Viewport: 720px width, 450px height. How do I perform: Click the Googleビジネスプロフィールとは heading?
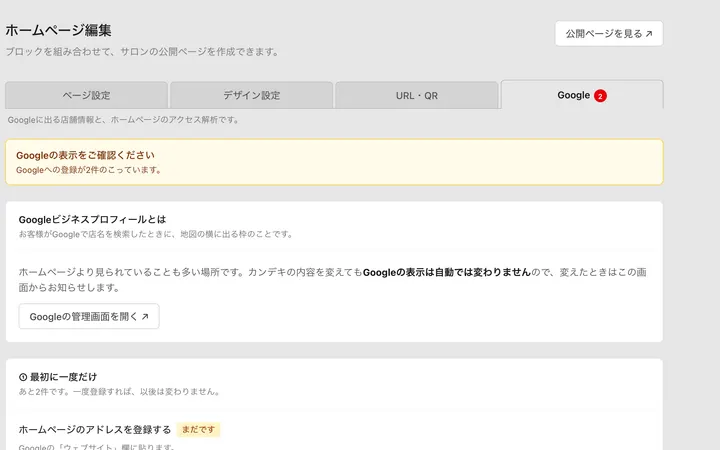[92, 219]
